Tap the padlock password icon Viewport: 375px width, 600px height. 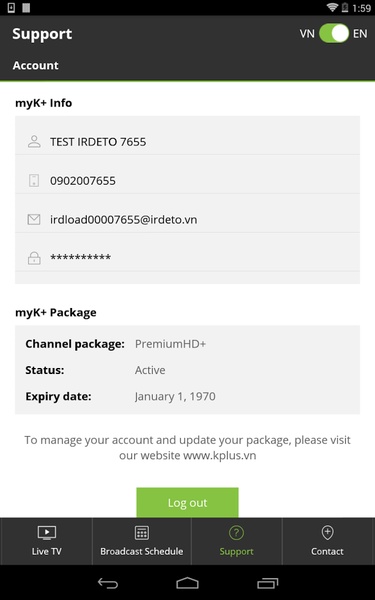[34, 258]
